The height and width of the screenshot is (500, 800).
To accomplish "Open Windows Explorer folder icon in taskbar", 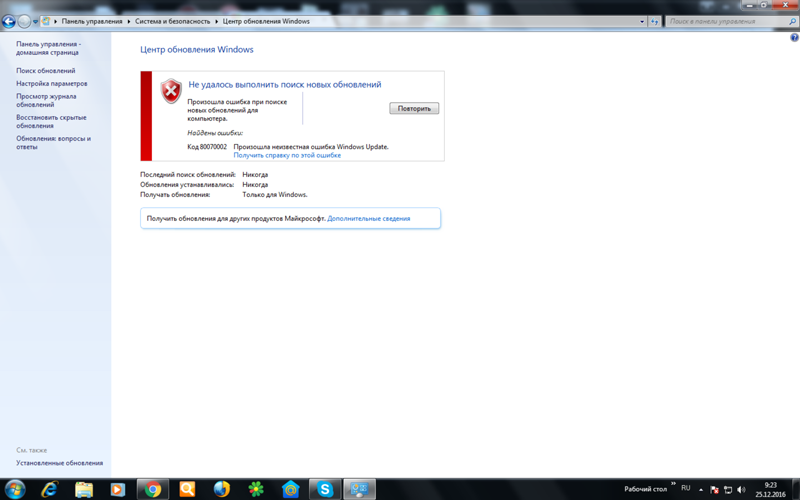I will coord(84,489).
